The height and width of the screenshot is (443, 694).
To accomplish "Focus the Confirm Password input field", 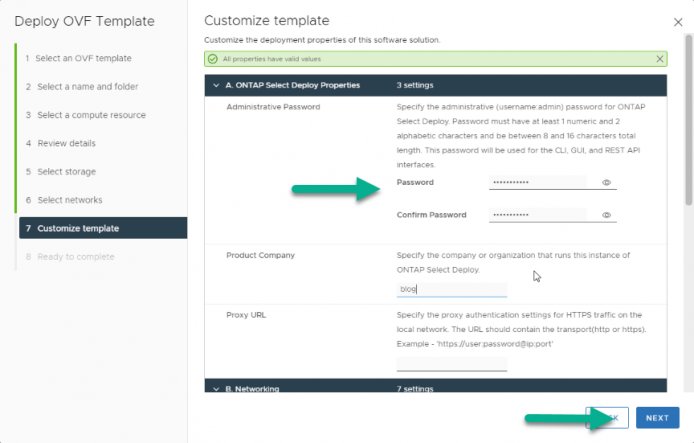I will [x=538, y=215].
